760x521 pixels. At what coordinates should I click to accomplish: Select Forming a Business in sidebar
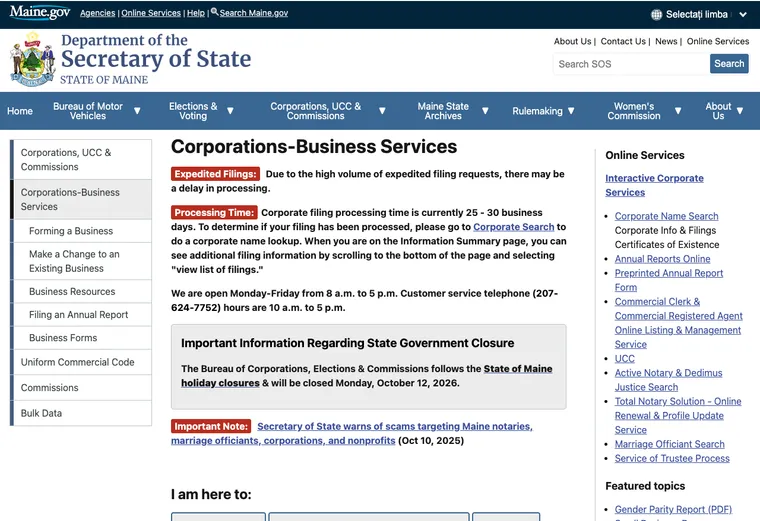(x=82, y=231)
